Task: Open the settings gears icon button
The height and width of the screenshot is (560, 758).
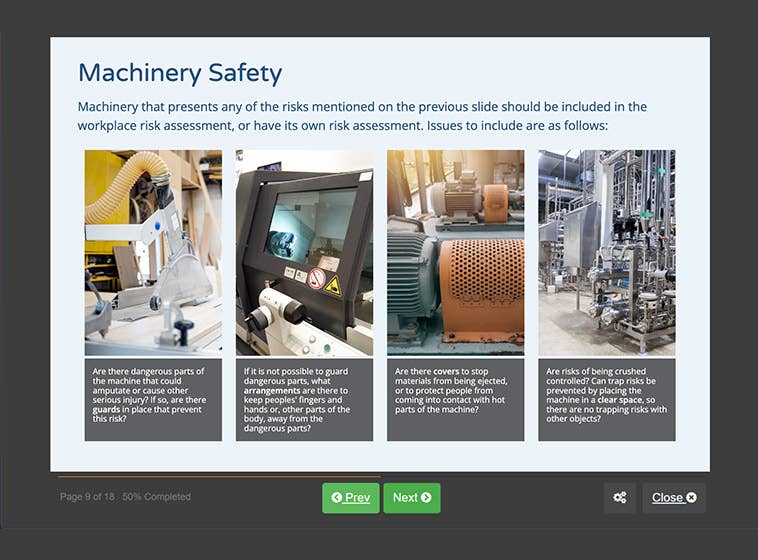Action: (619, 498)
